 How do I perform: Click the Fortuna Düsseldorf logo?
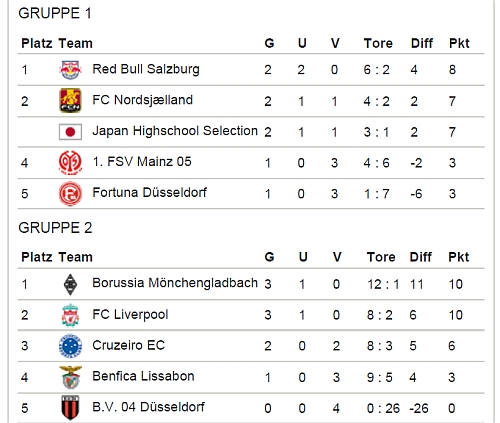(x=70, y=194)
